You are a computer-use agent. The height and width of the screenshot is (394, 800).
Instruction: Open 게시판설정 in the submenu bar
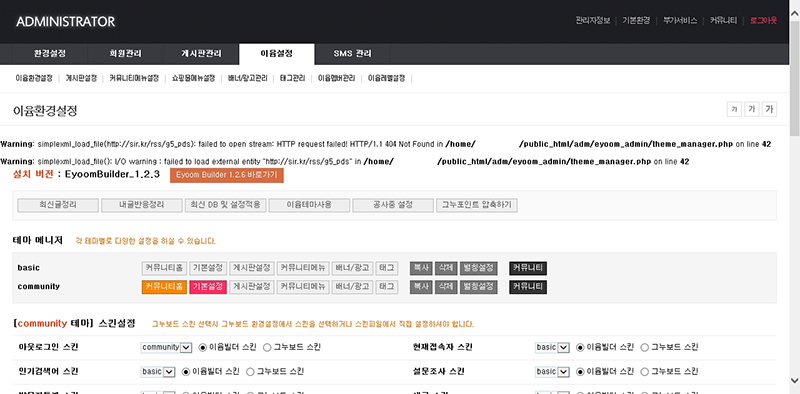(81, 79)
